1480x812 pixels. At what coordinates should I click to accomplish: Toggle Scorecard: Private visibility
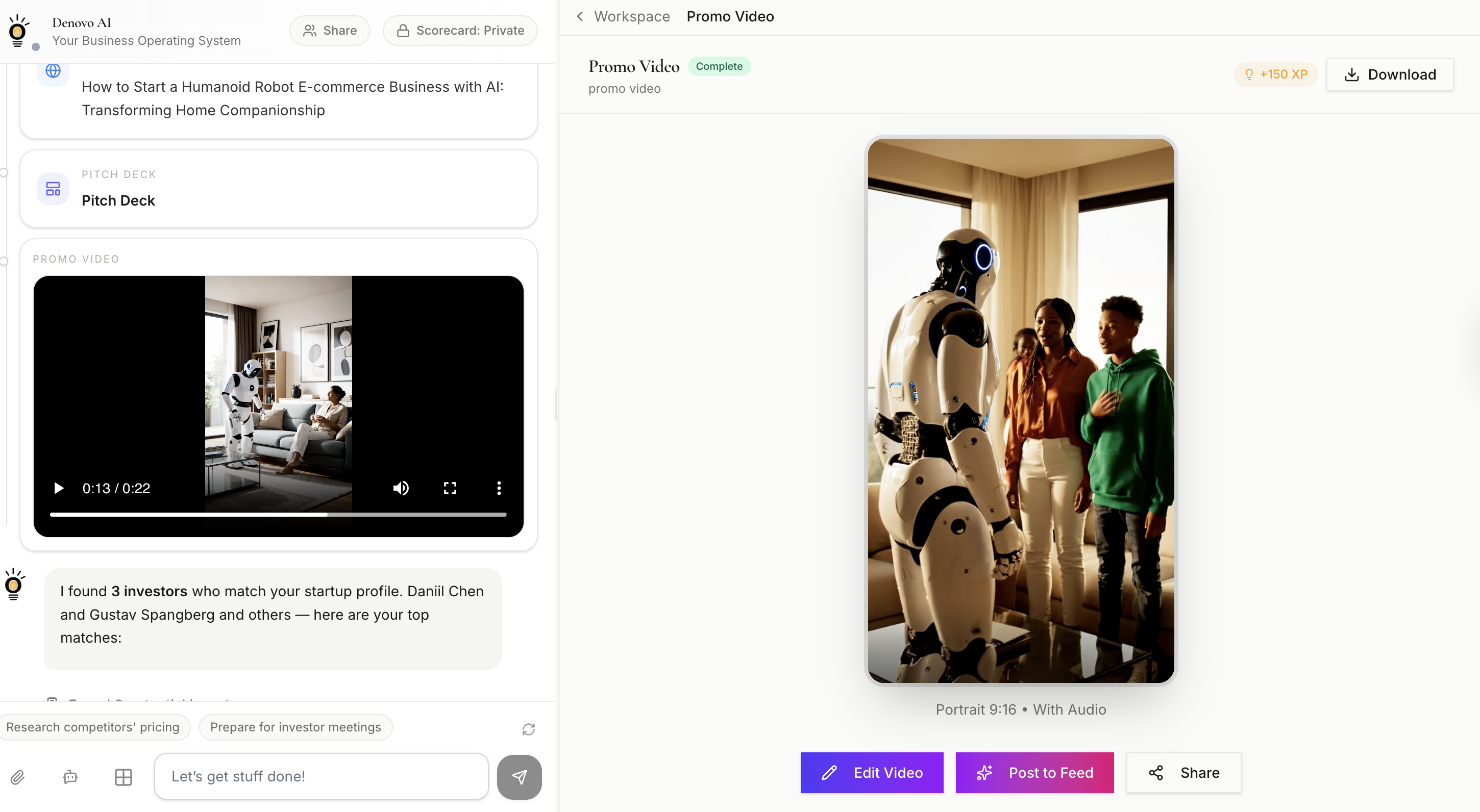[460, 31]
